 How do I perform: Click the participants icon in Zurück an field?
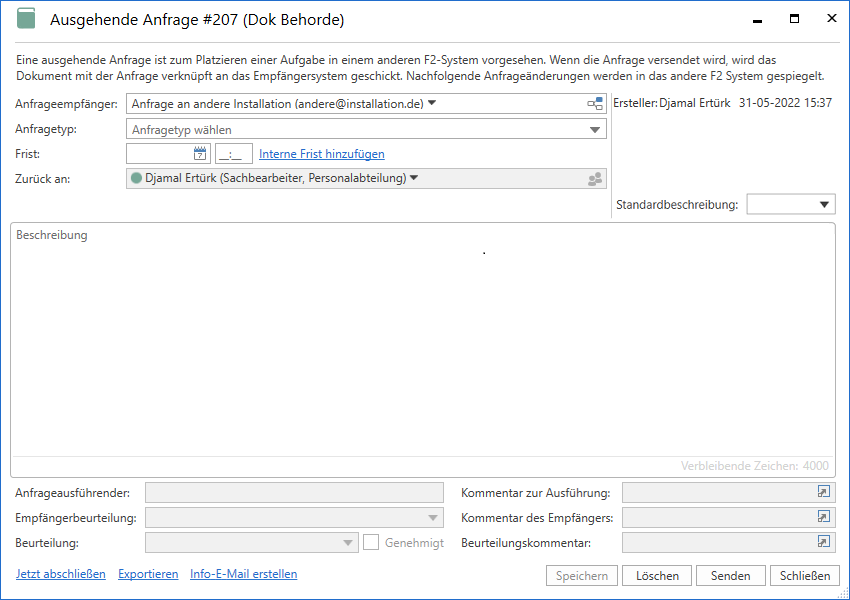click(x=595, y=179)
